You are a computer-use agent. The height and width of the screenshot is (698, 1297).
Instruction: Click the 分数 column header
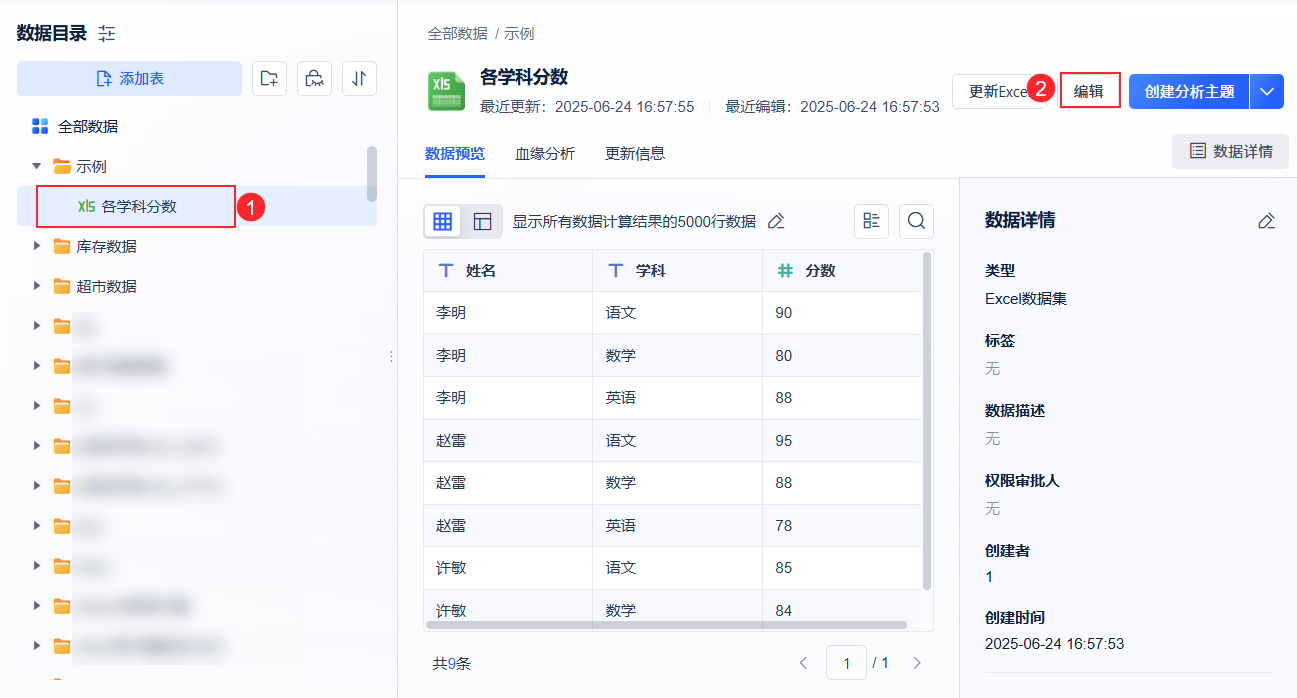pyautogui.click(x=842, y=271)
